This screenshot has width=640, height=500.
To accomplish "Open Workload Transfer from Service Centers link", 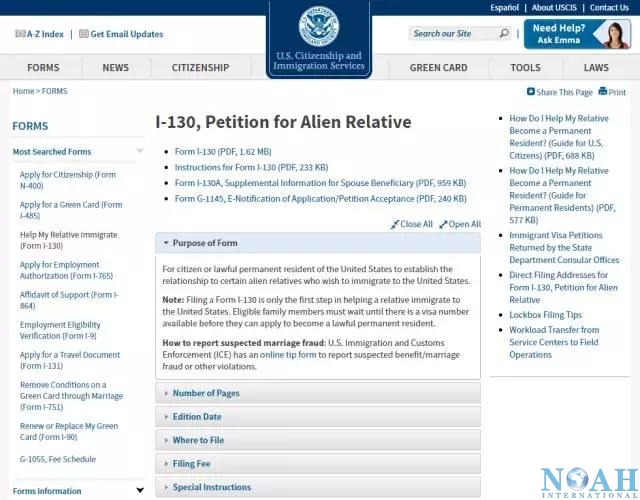I will tap(554, 342).
